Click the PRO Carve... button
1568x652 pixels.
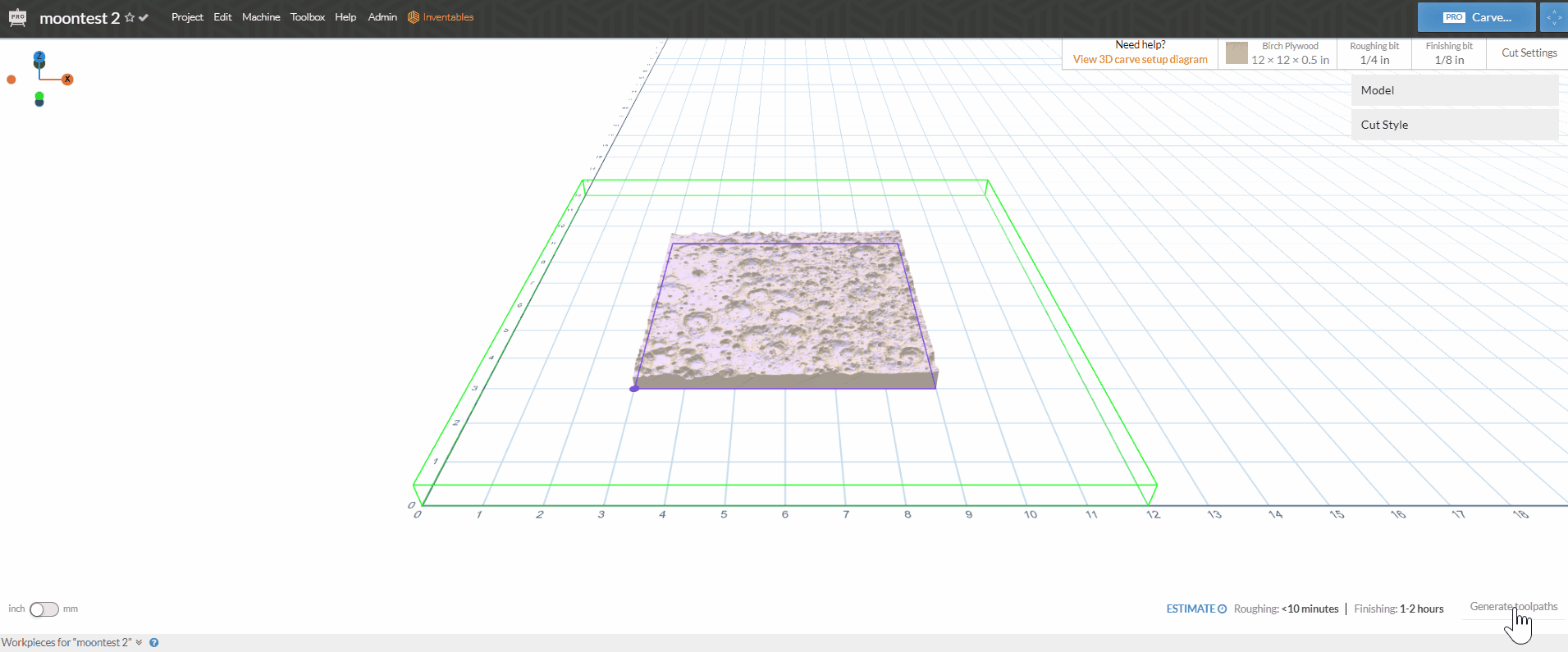(x=1476, y=17)
